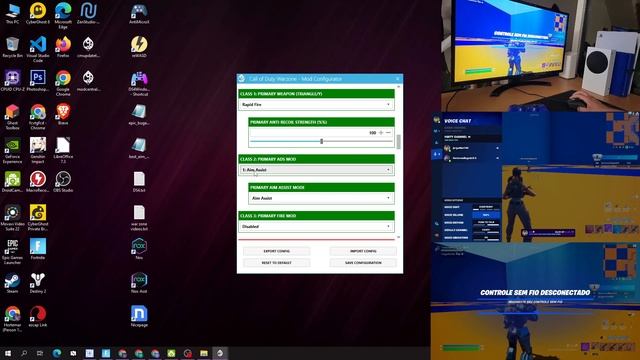The height and width of the screenshot is (360, 640).
Task: Open Photoshop desktop shortcut
Action: (x=38, y=81)
